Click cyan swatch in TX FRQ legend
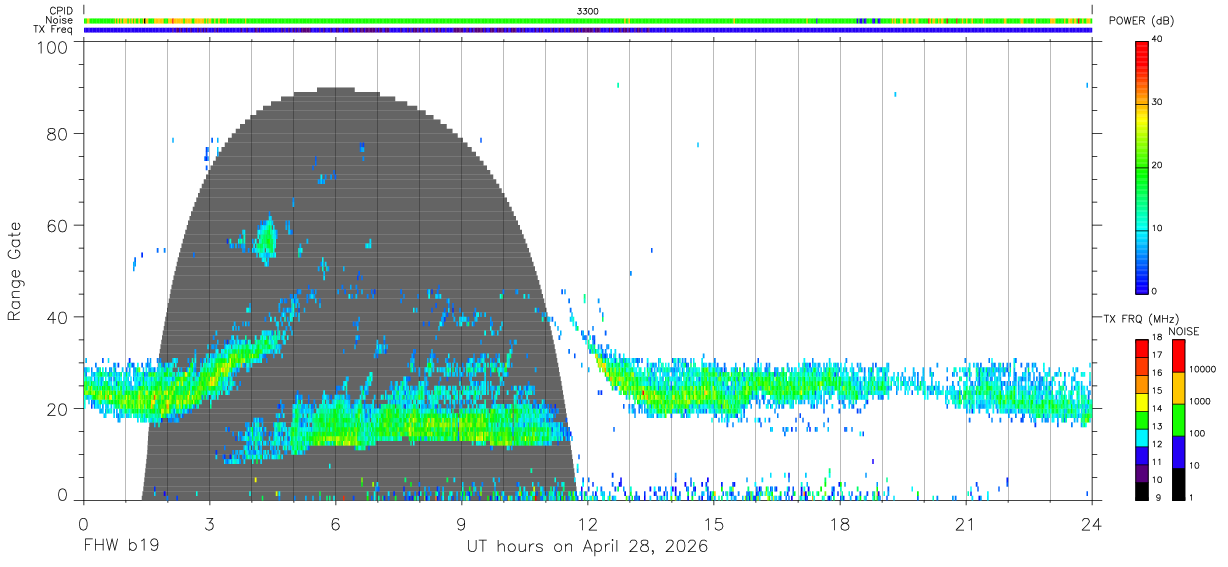This screenshot has height=567, width=1228. [x=1142, y=437]
